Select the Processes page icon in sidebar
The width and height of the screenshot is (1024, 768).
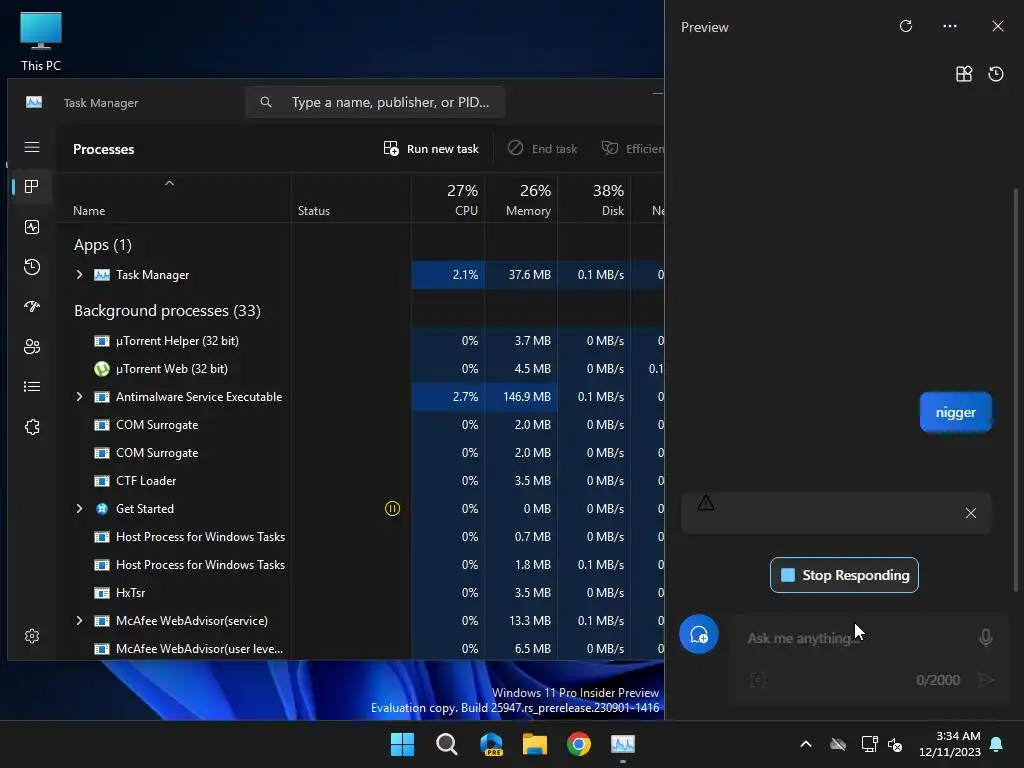point(31,187)
